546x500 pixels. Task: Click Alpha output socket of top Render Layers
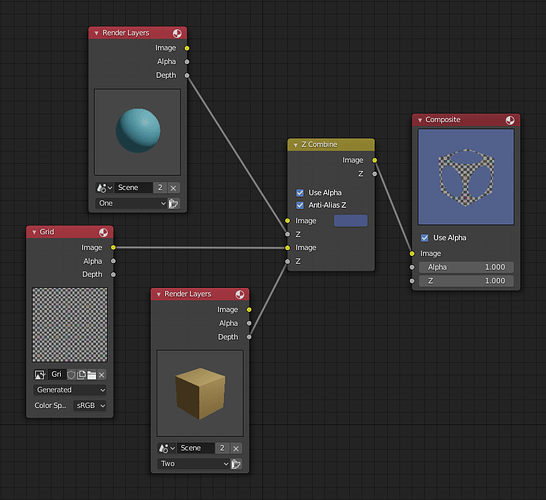tap(187, 62)
